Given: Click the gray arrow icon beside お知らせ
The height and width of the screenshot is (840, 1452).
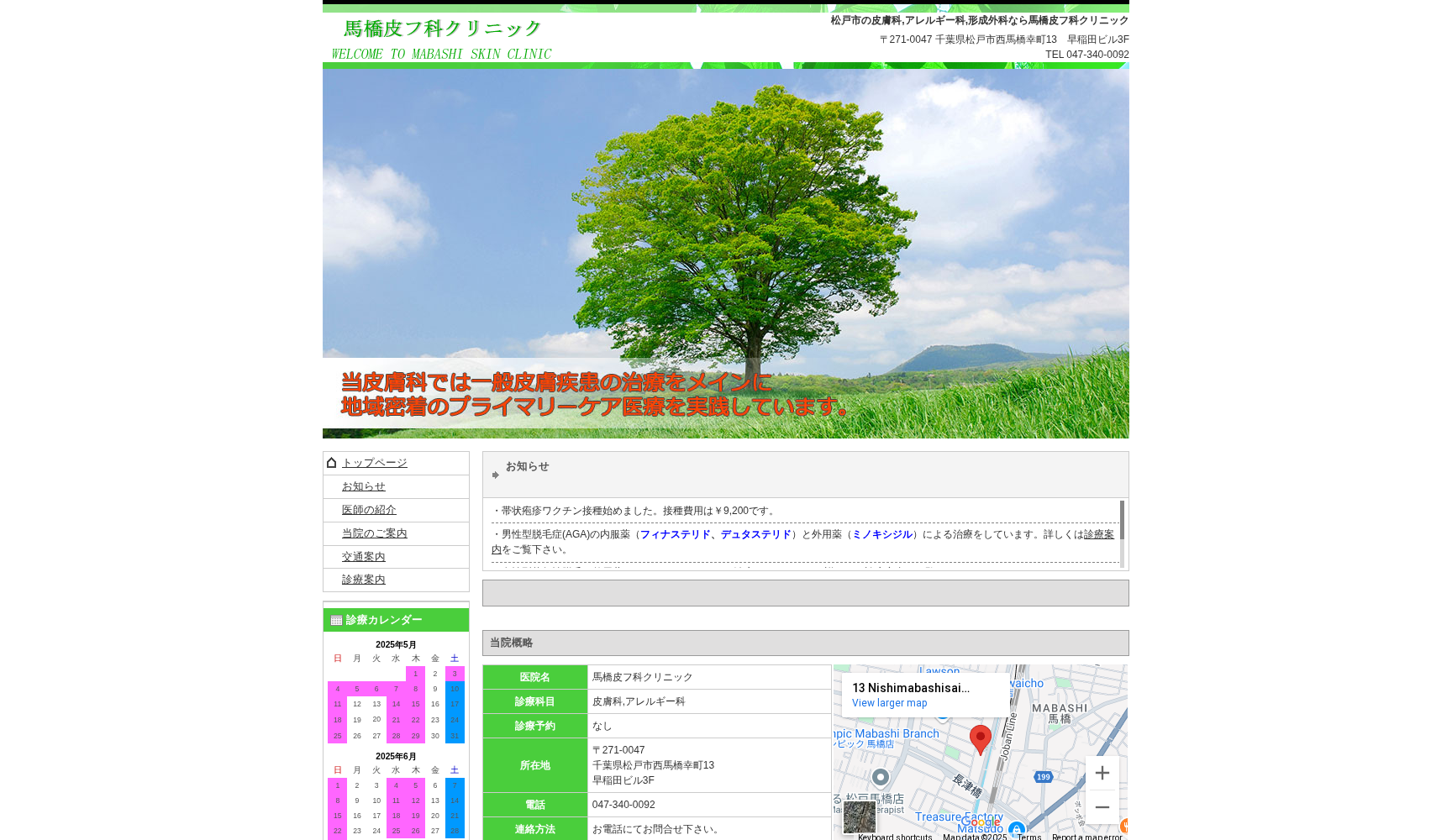Looking at the screenshot, I should (495, 474).
